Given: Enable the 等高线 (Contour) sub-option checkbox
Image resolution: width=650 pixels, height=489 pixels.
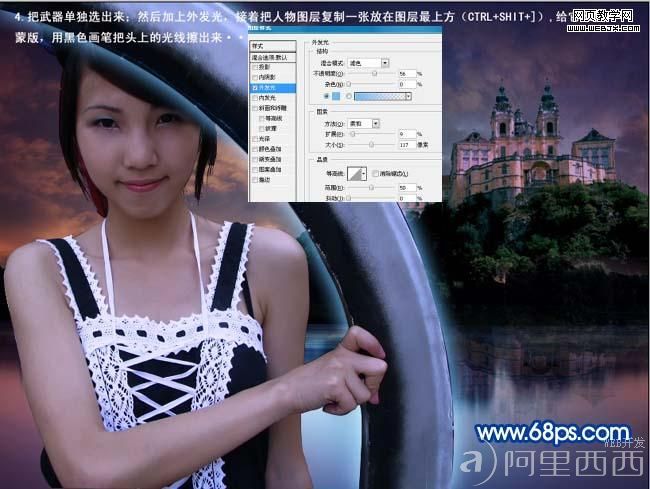Looking at the screenshot, I should click(262, 119).
